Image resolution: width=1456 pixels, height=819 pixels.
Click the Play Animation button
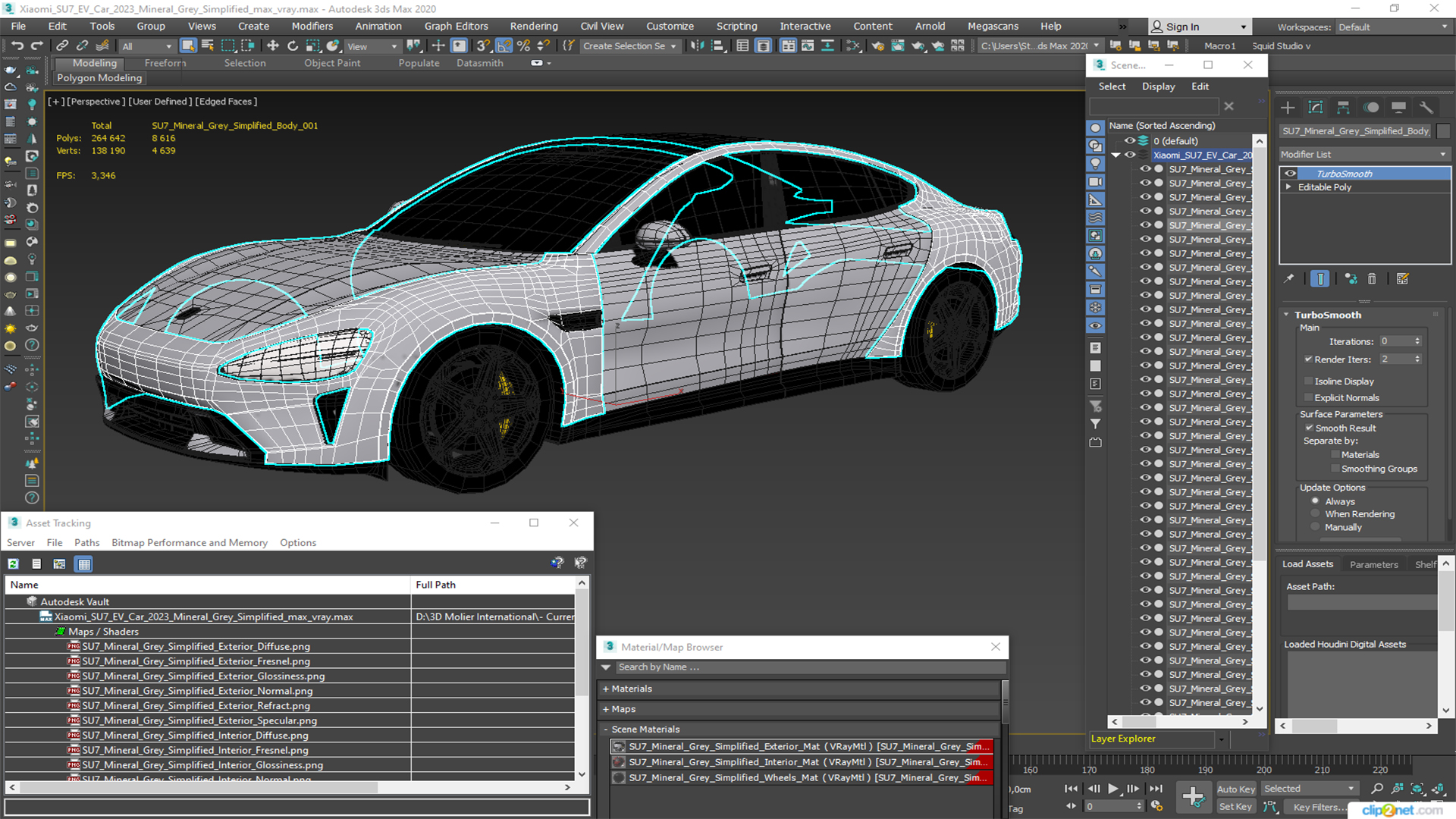[x=1112, y=789]
